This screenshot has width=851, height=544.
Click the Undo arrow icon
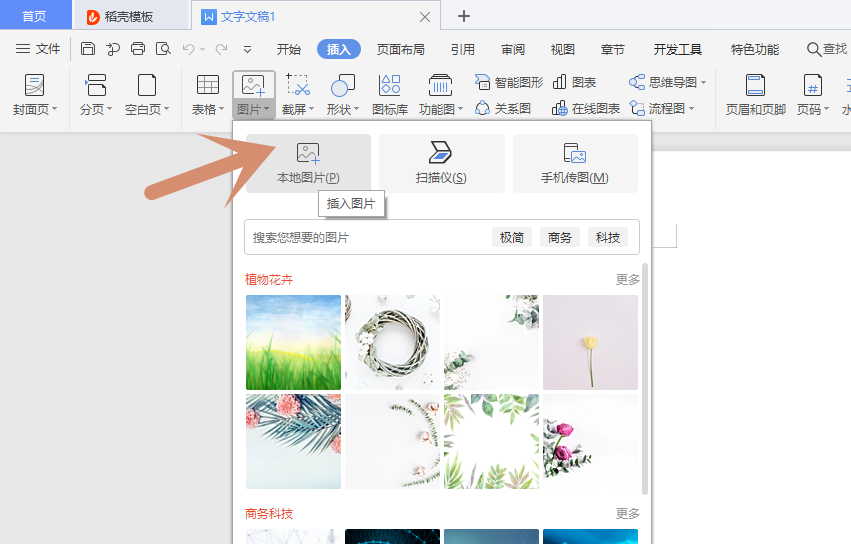click(x=188, y=49)
